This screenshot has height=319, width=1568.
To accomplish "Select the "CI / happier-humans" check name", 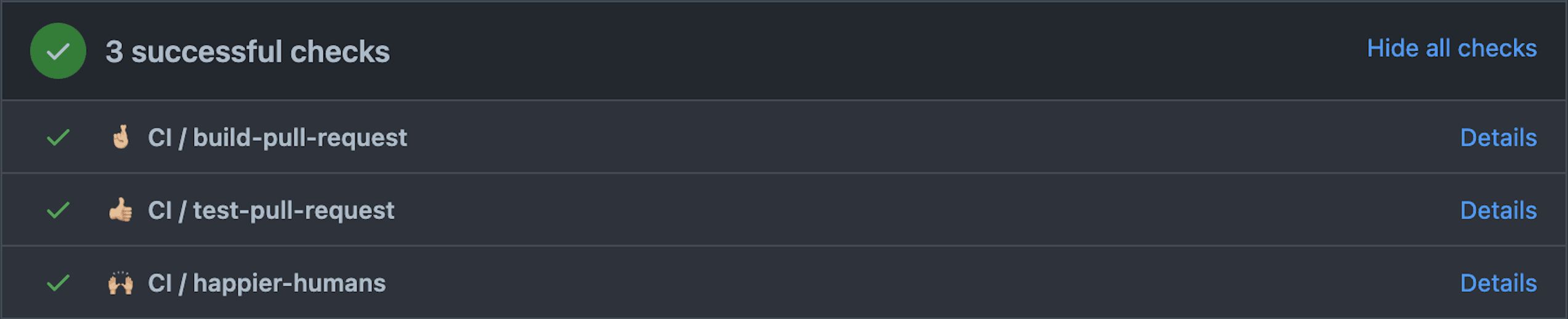I will click(267, 283).
